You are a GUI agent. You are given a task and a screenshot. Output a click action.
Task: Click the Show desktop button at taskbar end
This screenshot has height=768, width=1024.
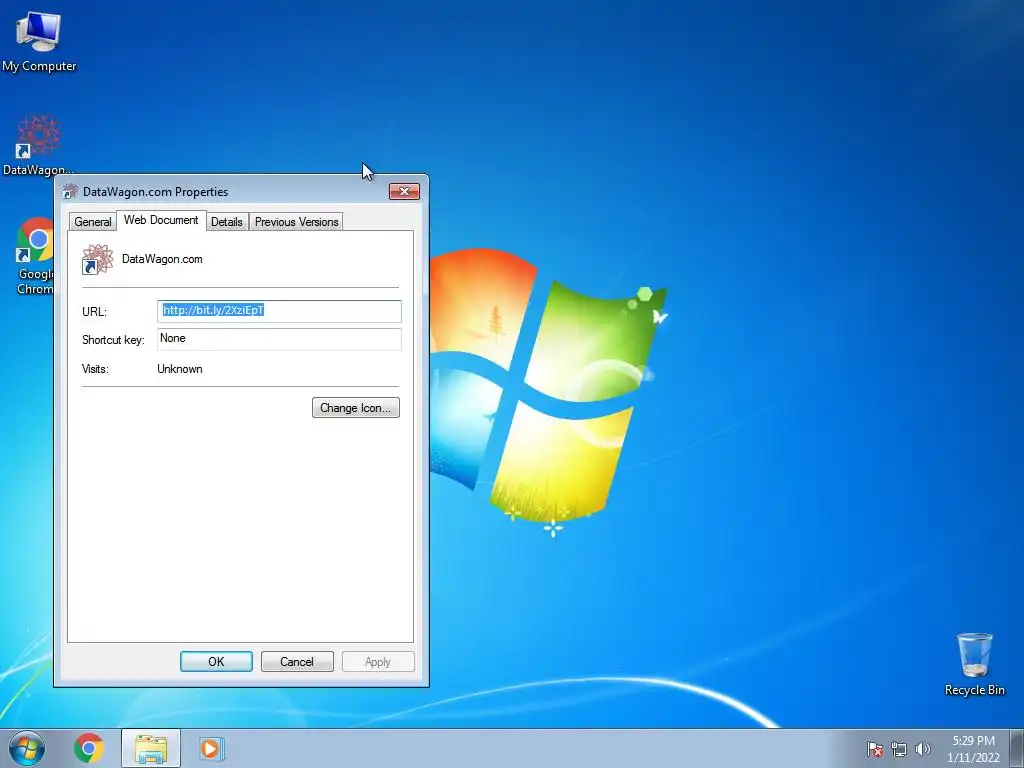(1016, 749)
